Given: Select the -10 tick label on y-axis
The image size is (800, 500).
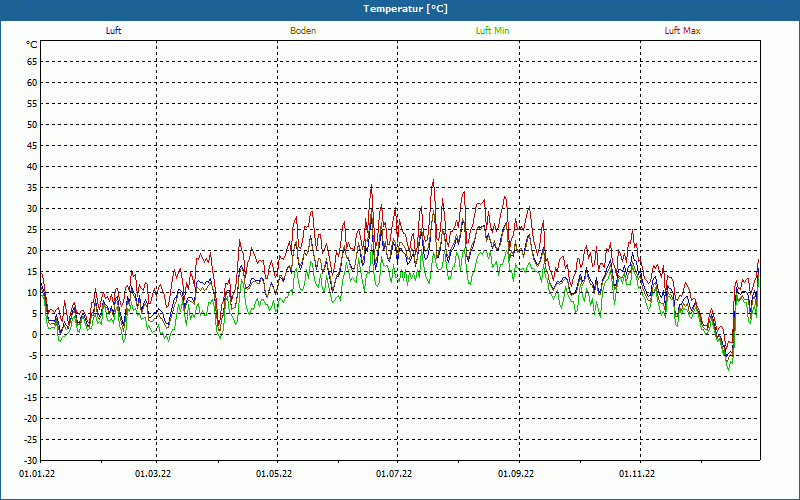Looking at the screenshot, I should coord(30,376).
